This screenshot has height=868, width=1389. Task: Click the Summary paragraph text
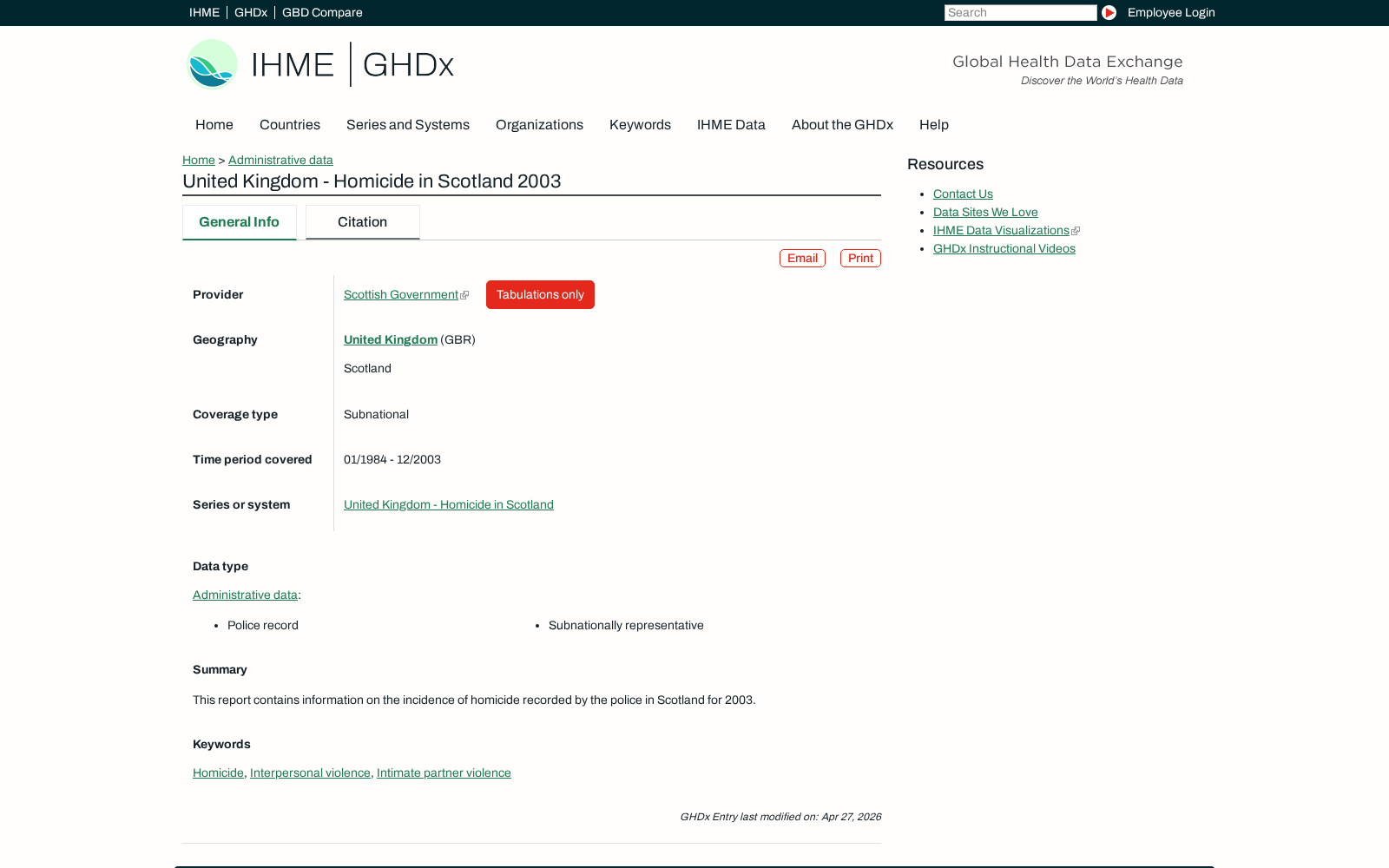click(x=474, y=700)
